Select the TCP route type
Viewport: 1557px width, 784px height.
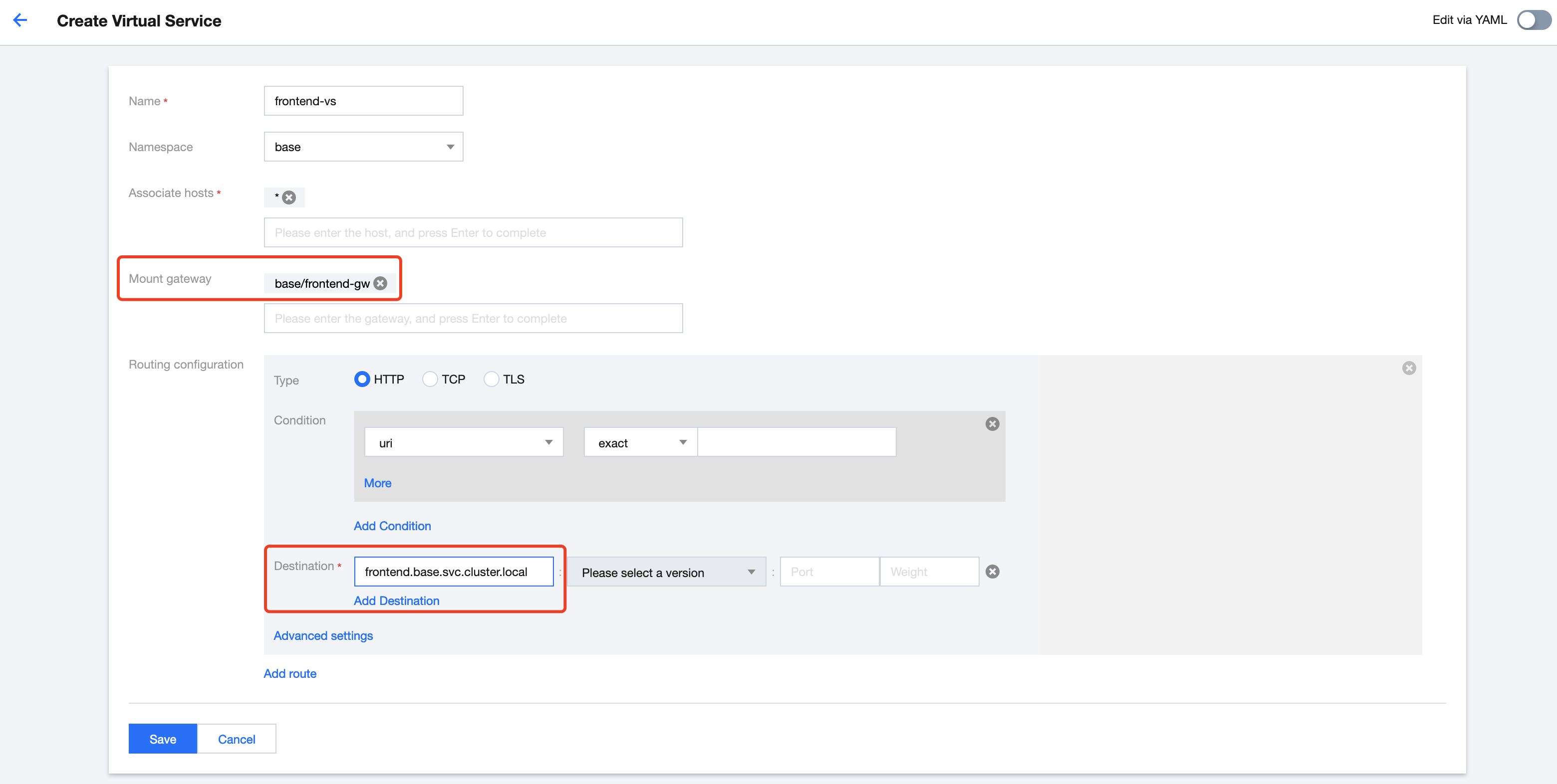point(430,380)
